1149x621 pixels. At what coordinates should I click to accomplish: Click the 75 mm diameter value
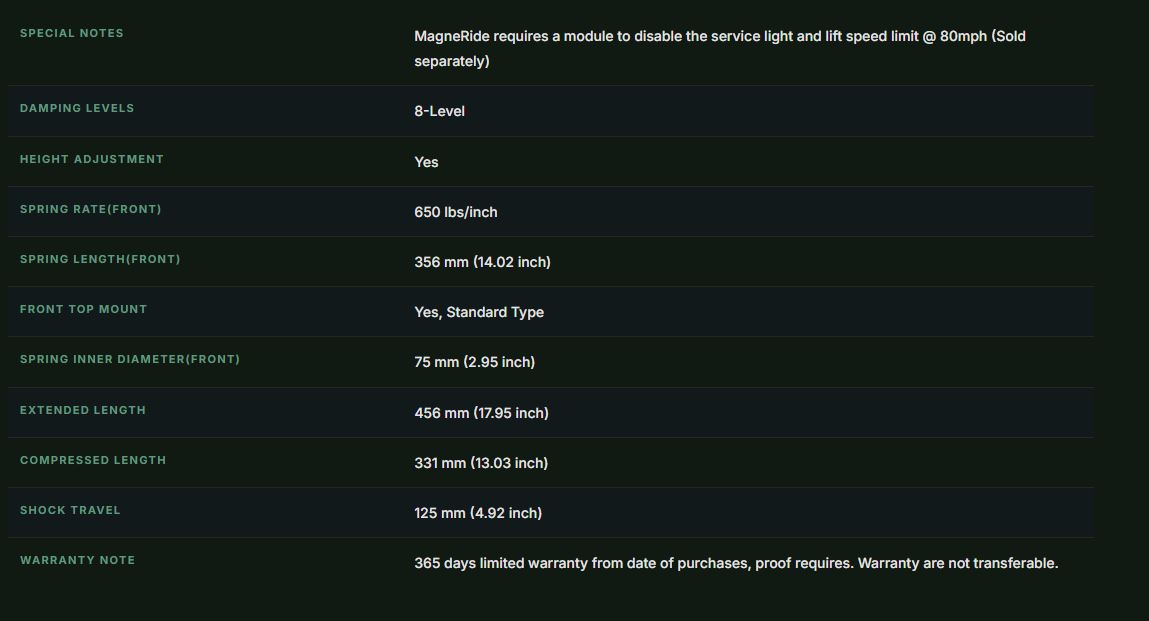tap(474, 361)
